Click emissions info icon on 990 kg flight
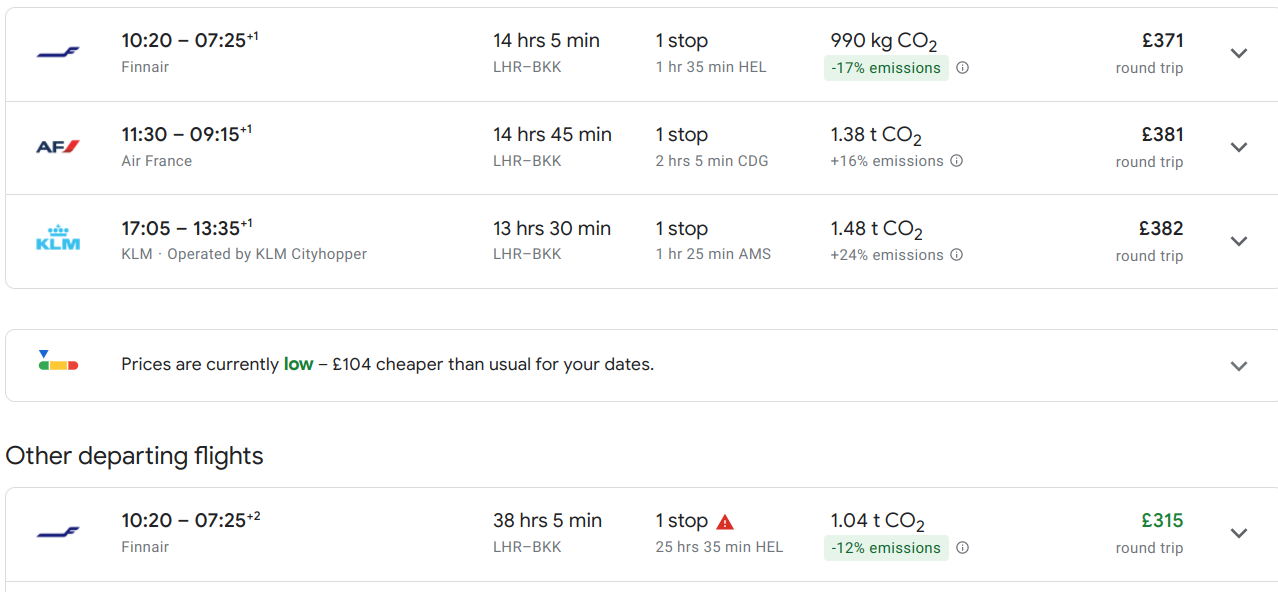 (x=962, y=68)
